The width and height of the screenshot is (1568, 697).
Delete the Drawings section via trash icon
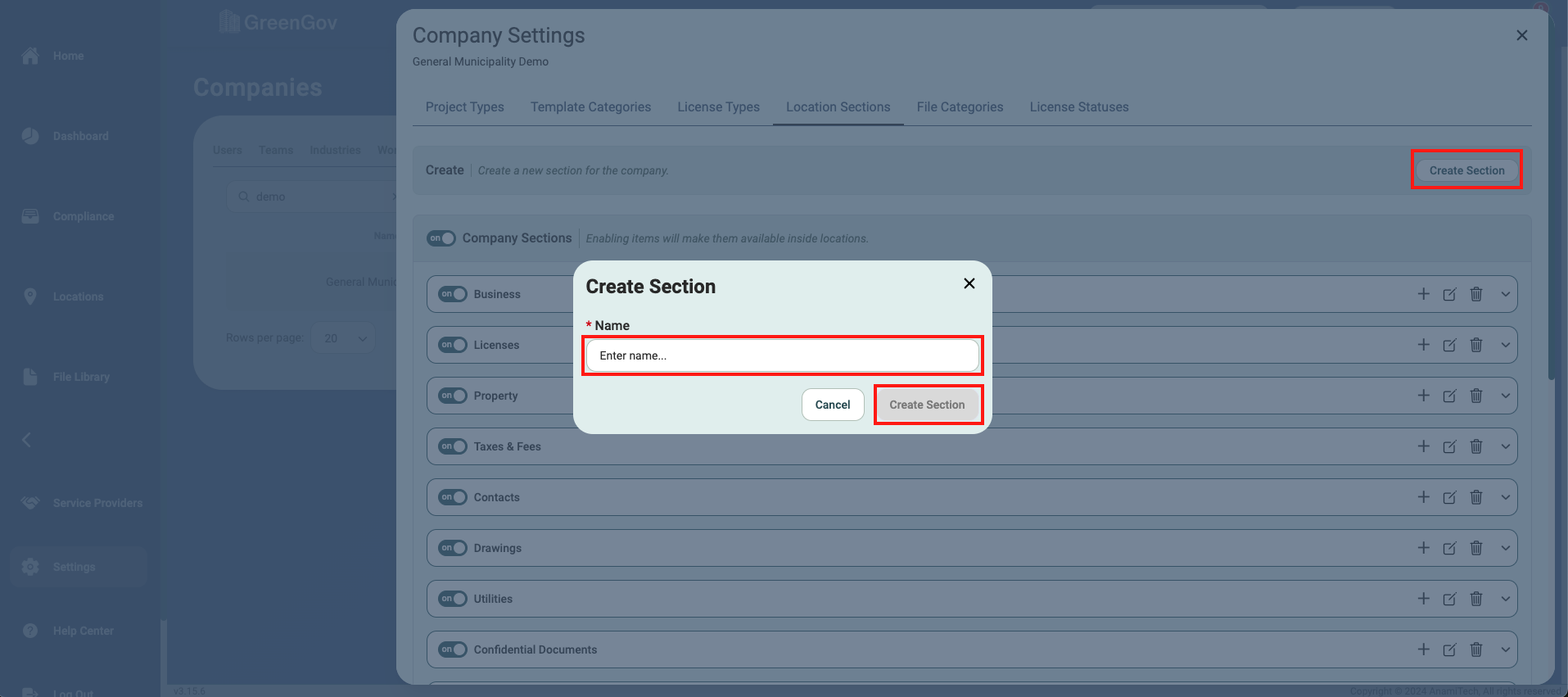[1475, 548]
